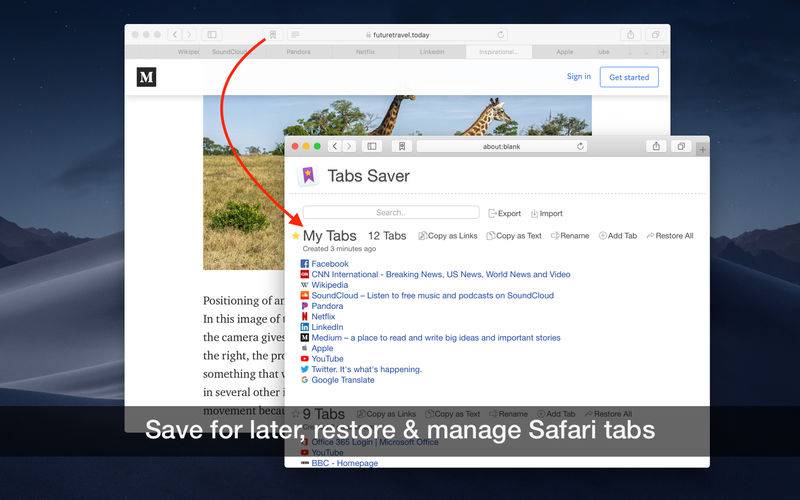
Task: Show the tab overview in front window
Action: click(x=681, y=146)
